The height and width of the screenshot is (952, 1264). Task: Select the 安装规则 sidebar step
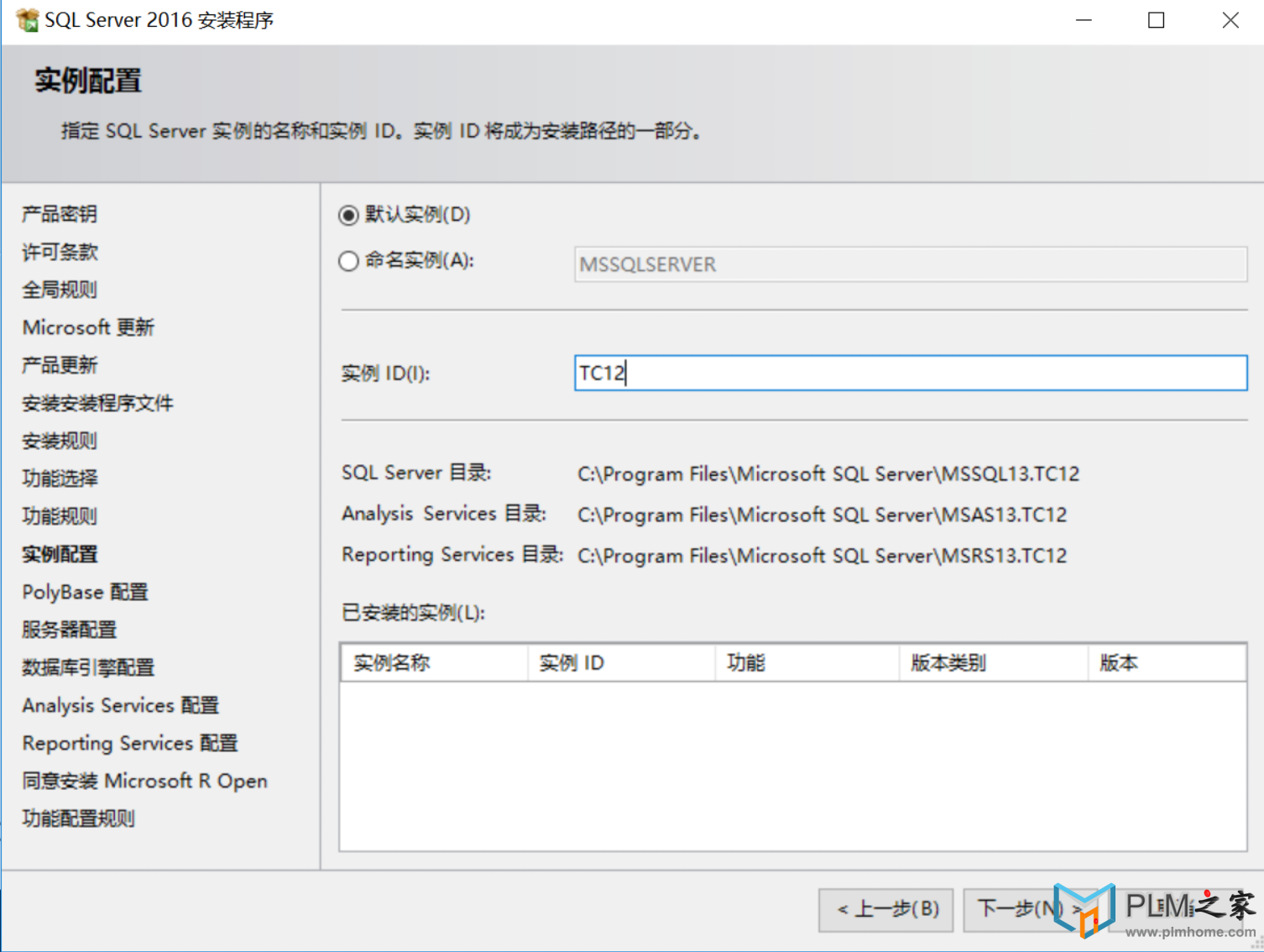click(60, 441)
